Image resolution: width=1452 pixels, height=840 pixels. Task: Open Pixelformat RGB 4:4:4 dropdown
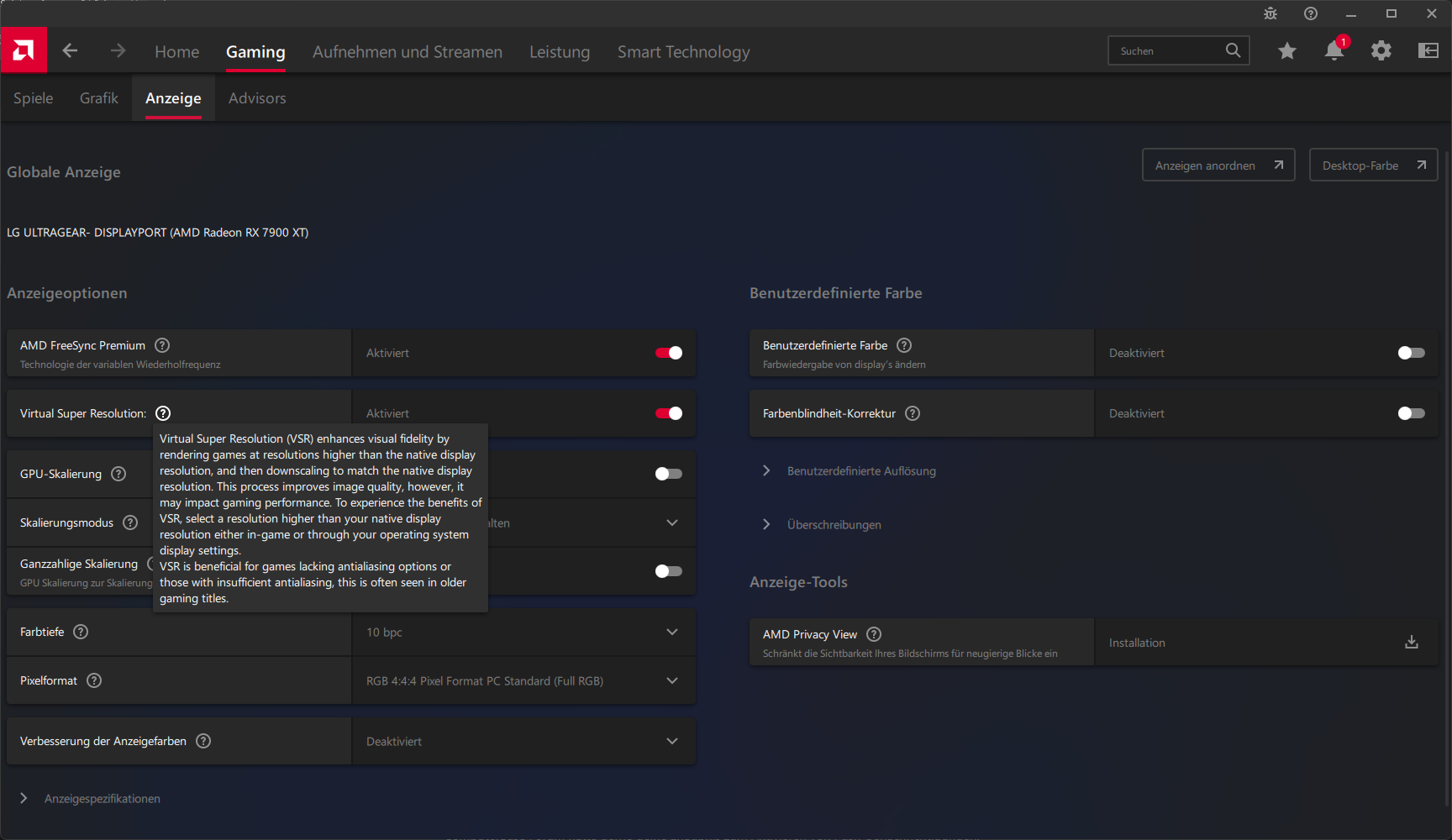523,680
